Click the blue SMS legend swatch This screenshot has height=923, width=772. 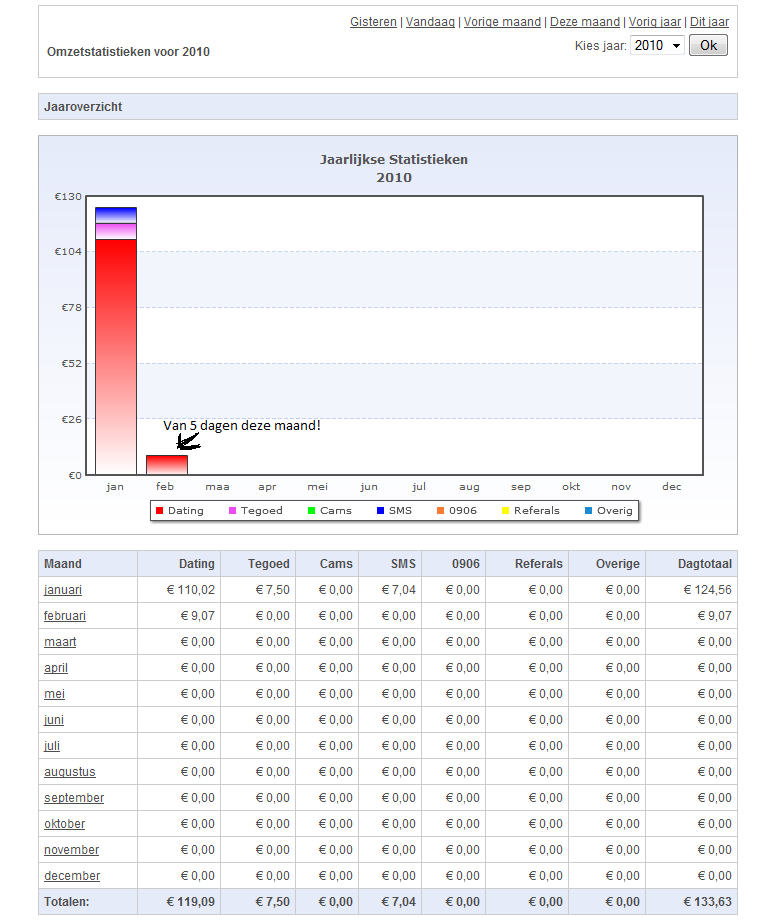pos(380,510)
